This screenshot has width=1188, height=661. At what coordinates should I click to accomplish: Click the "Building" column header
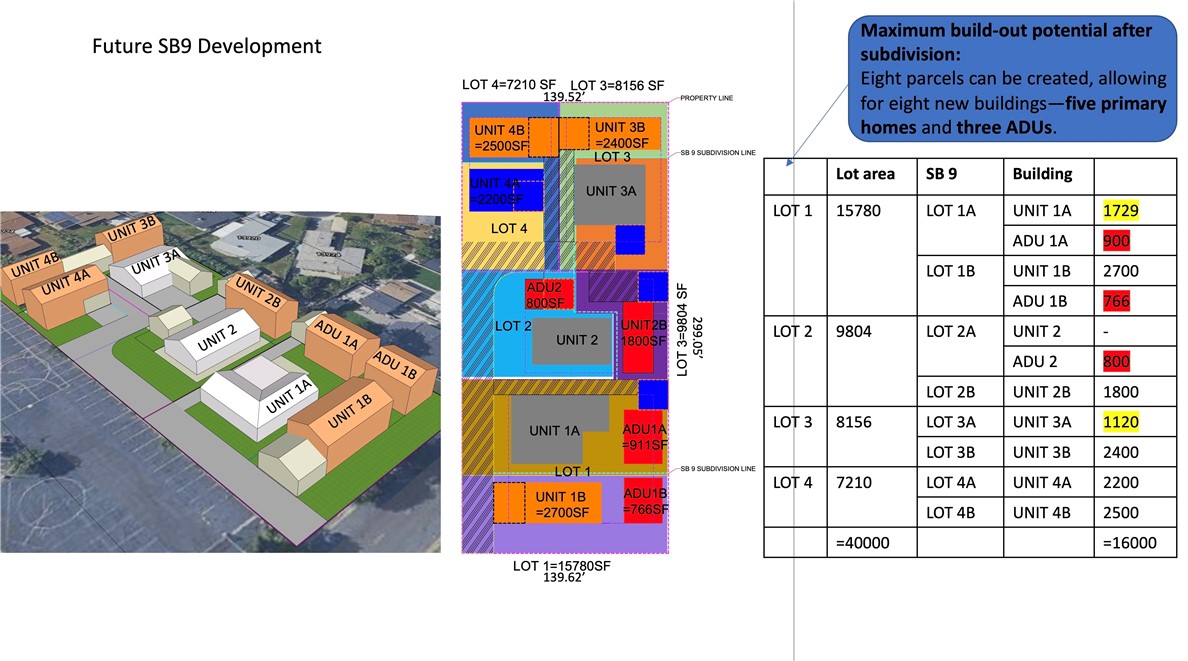[x=1042, y=173]
